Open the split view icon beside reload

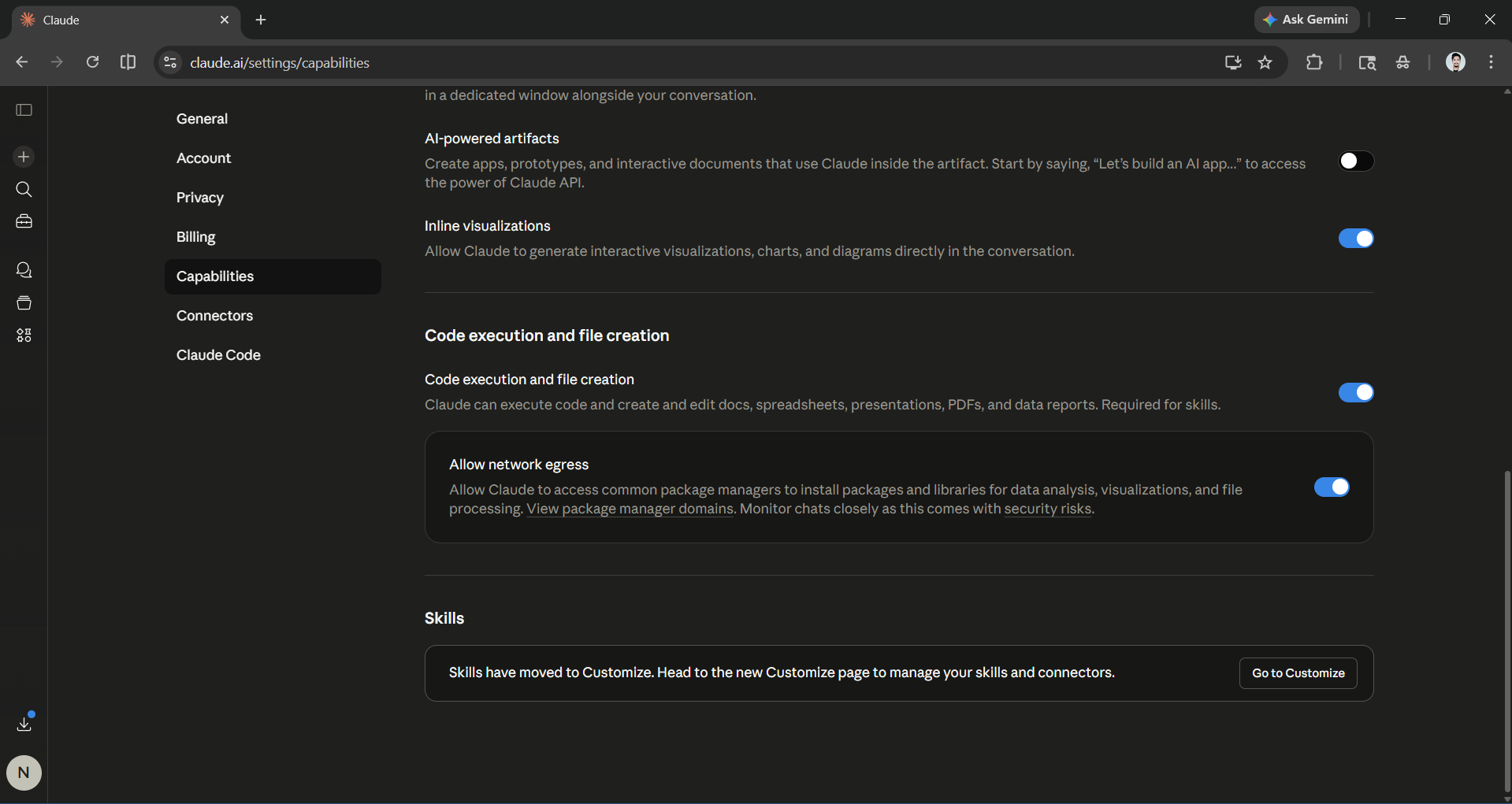click(128, 62)
